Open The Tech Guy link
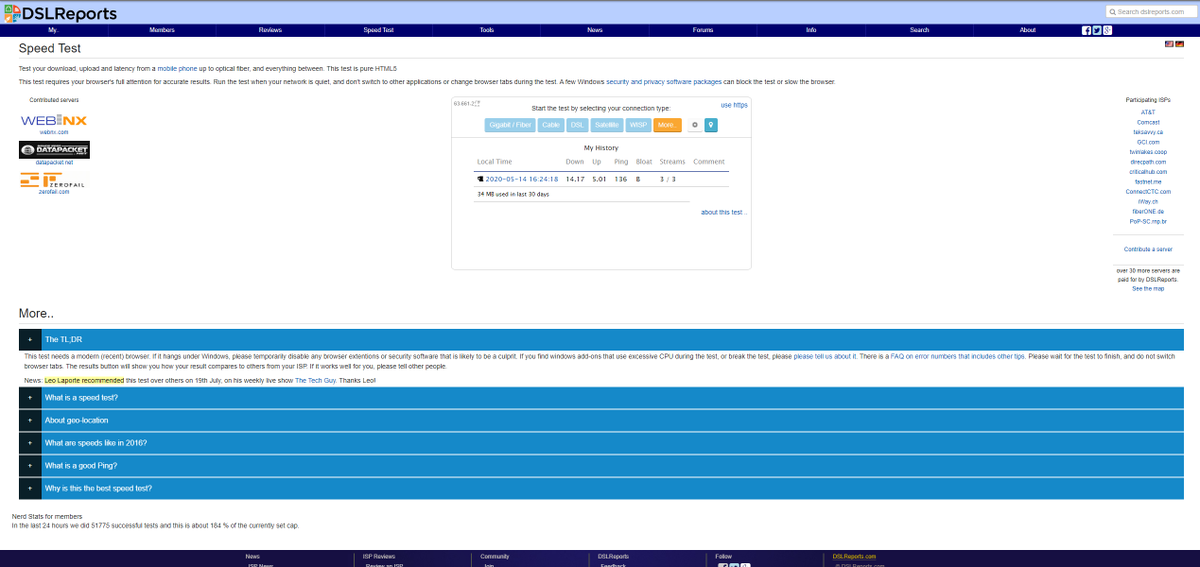Screen dimensions: 1200x567 tap(316, 381)
